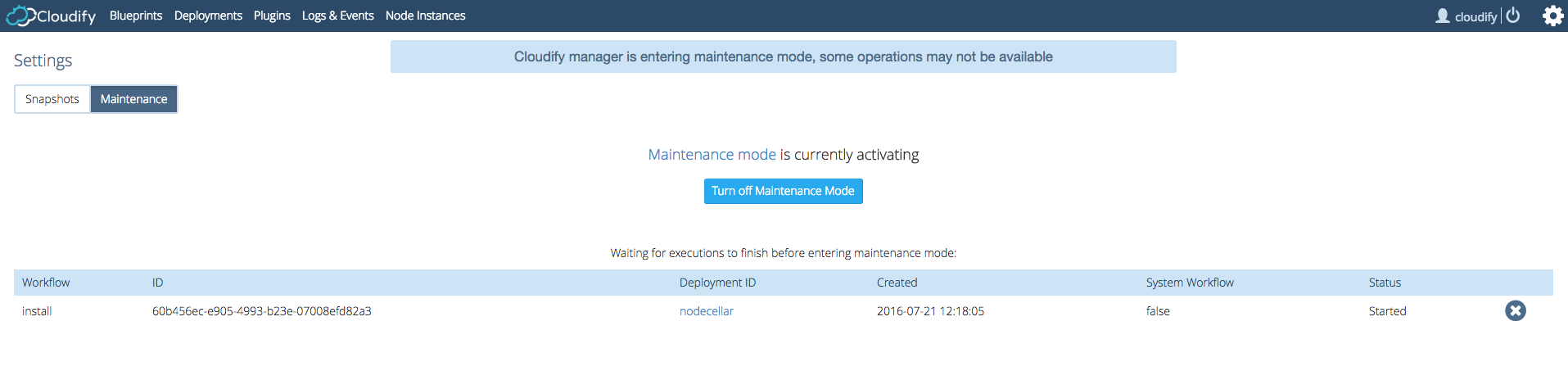Screen dimensions: 1568x380
Task: Click the Deployment ID column header
Action: (717, 283)
